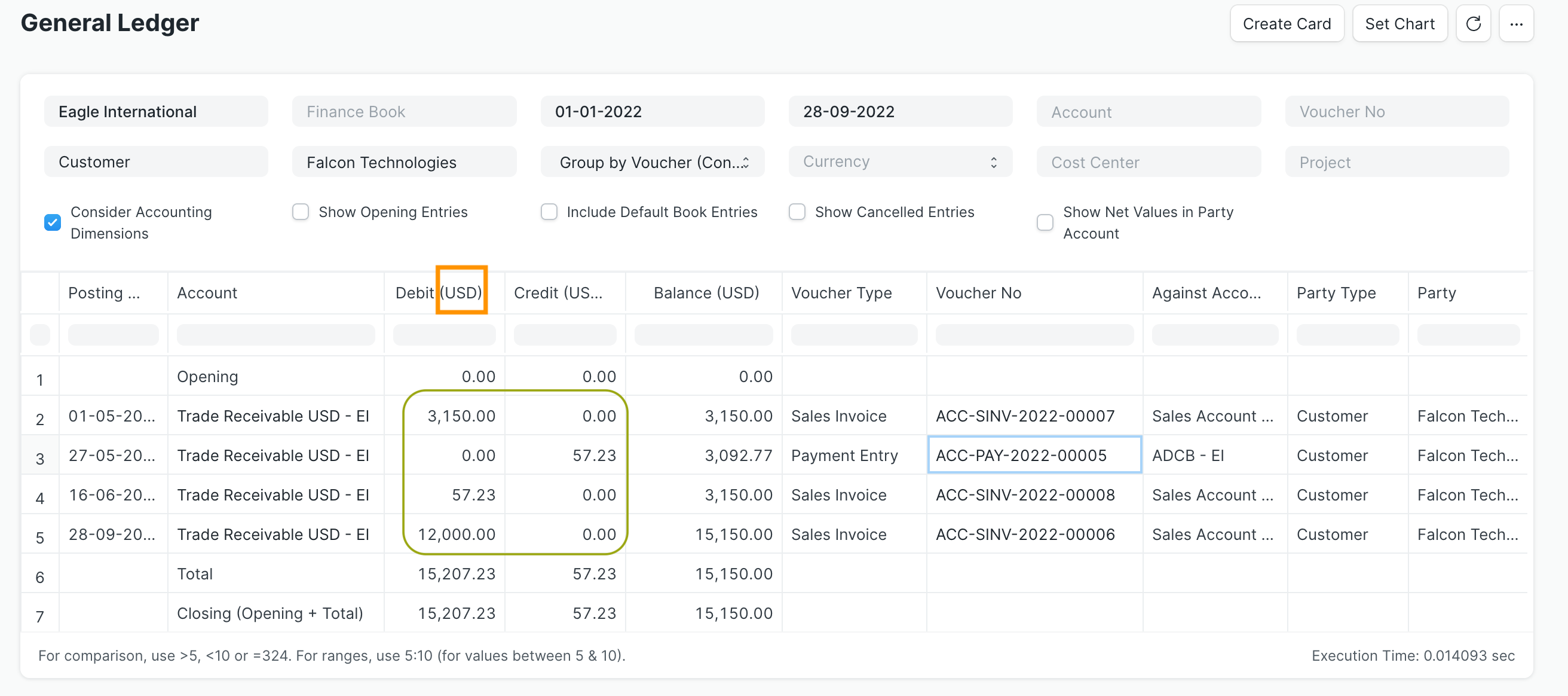Click the Falcon Technologies party filter
Image resolution: width=1568 pixels, height=696 pixels.
pyautogui.click(x=403, y=161)
